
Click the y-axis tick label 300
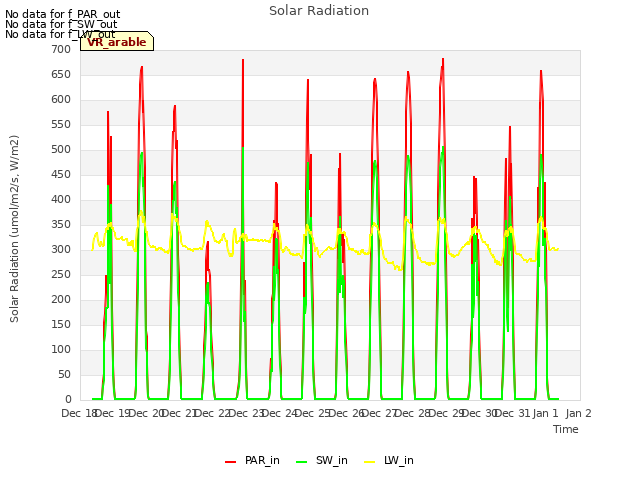tap(61, 249)
